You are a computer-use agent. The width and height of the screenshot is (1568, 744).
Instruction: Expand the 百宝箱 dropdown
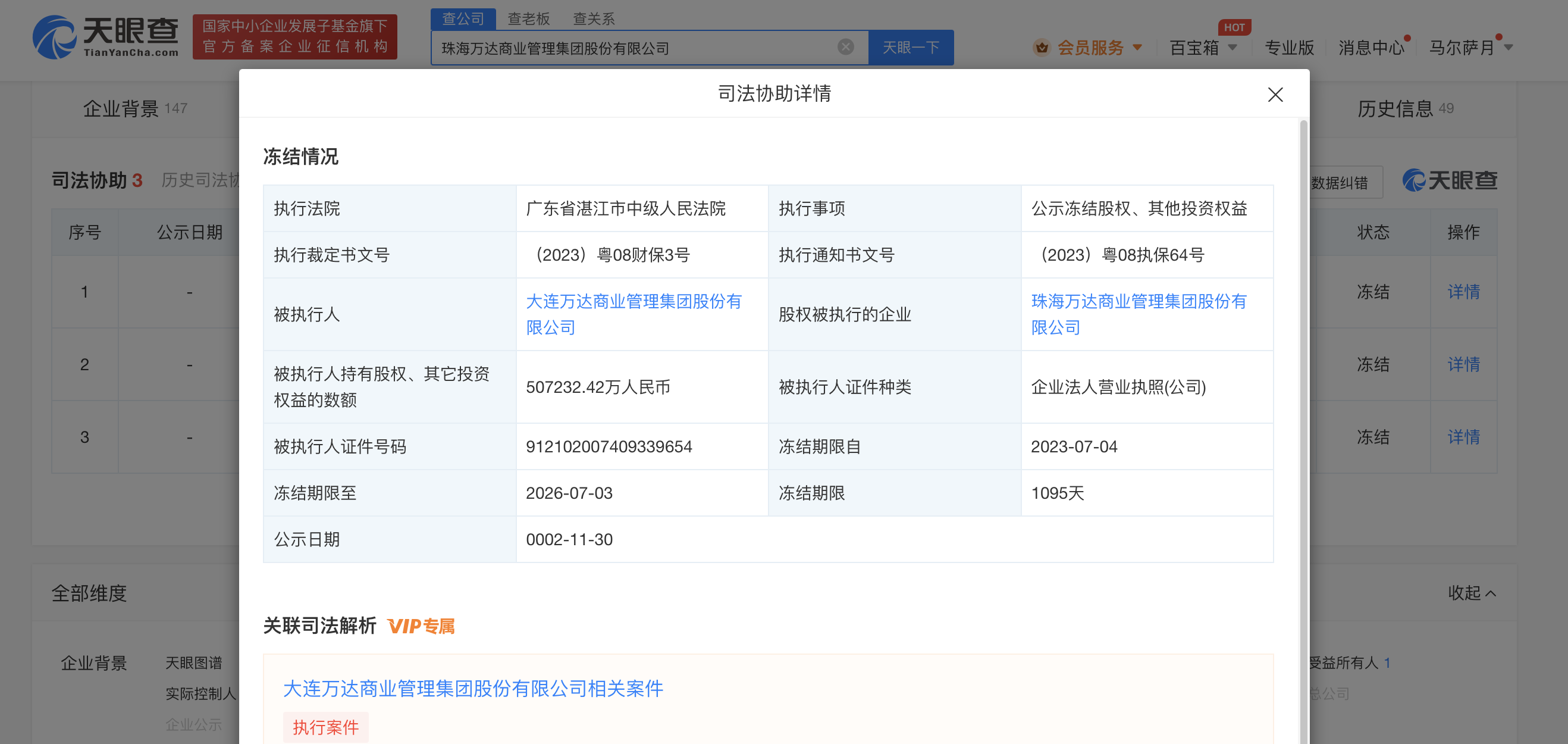[x=1233, y=47]
